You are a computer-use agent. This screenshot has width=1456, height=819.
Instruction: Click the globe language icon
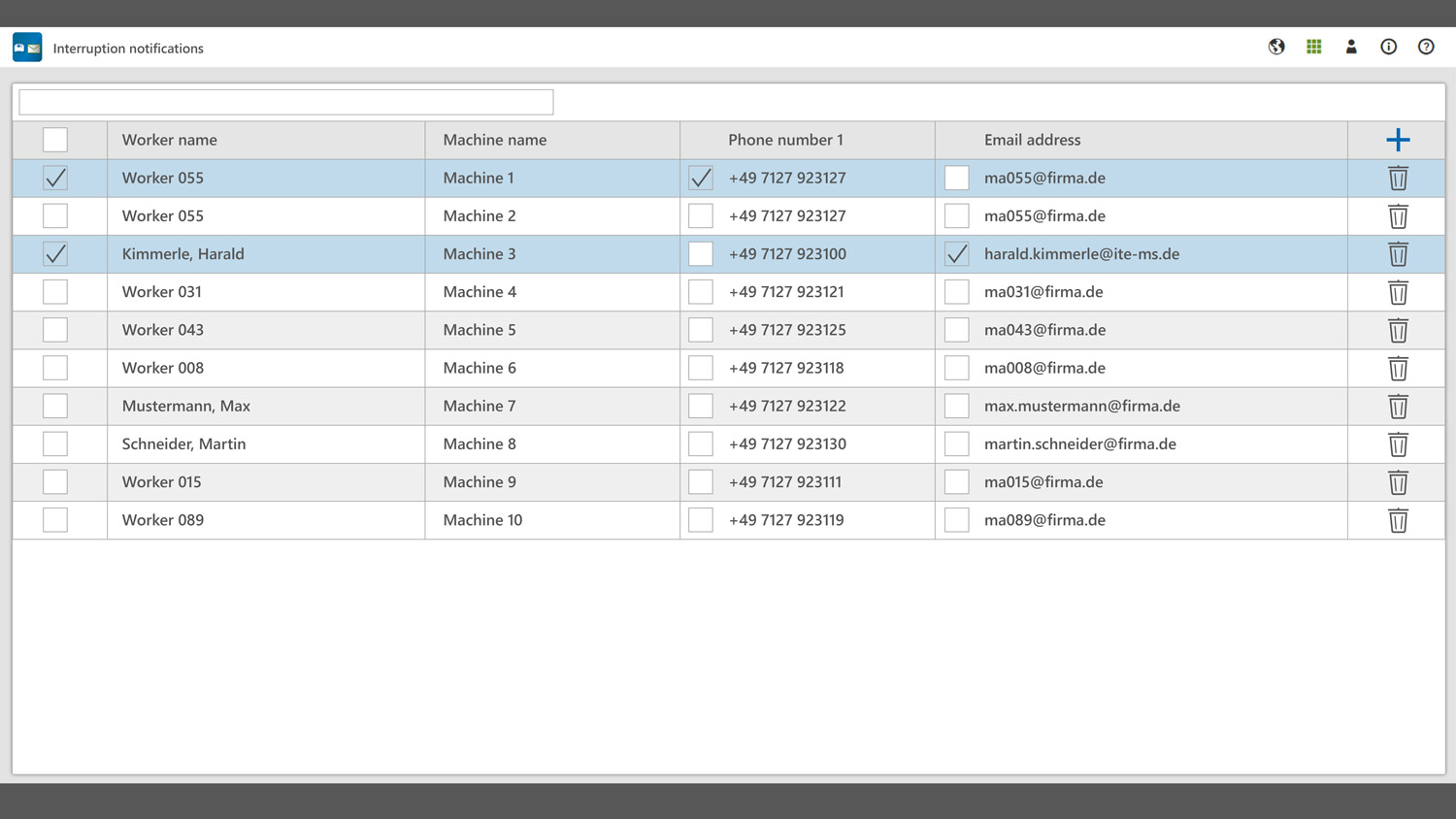point(1276,47)
